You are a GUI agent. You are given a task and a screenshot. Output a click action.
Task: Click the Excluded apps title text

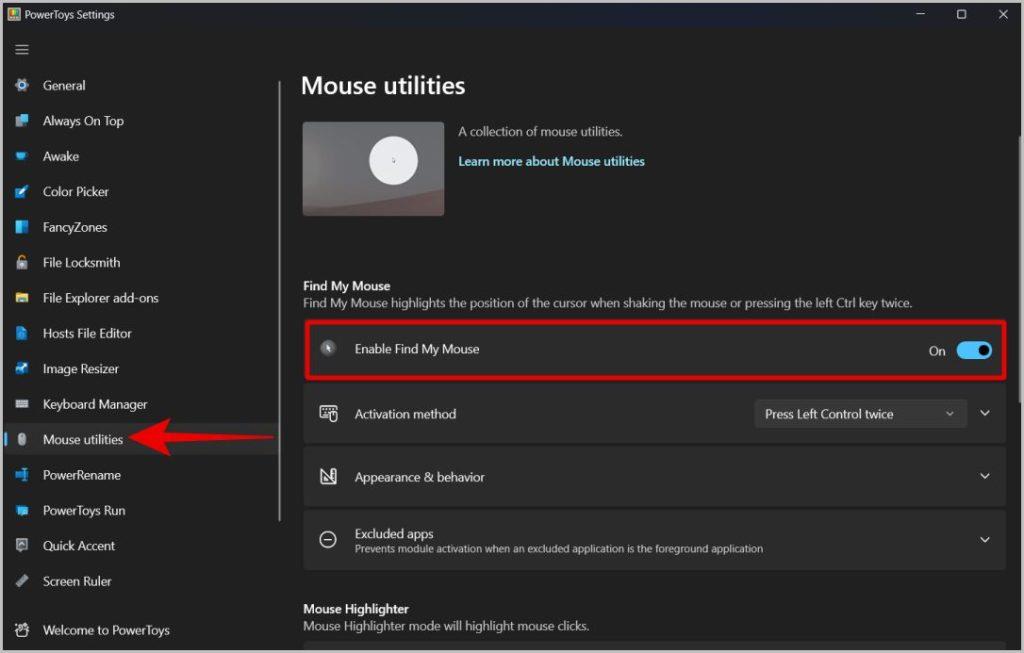[x=394, y=534]
